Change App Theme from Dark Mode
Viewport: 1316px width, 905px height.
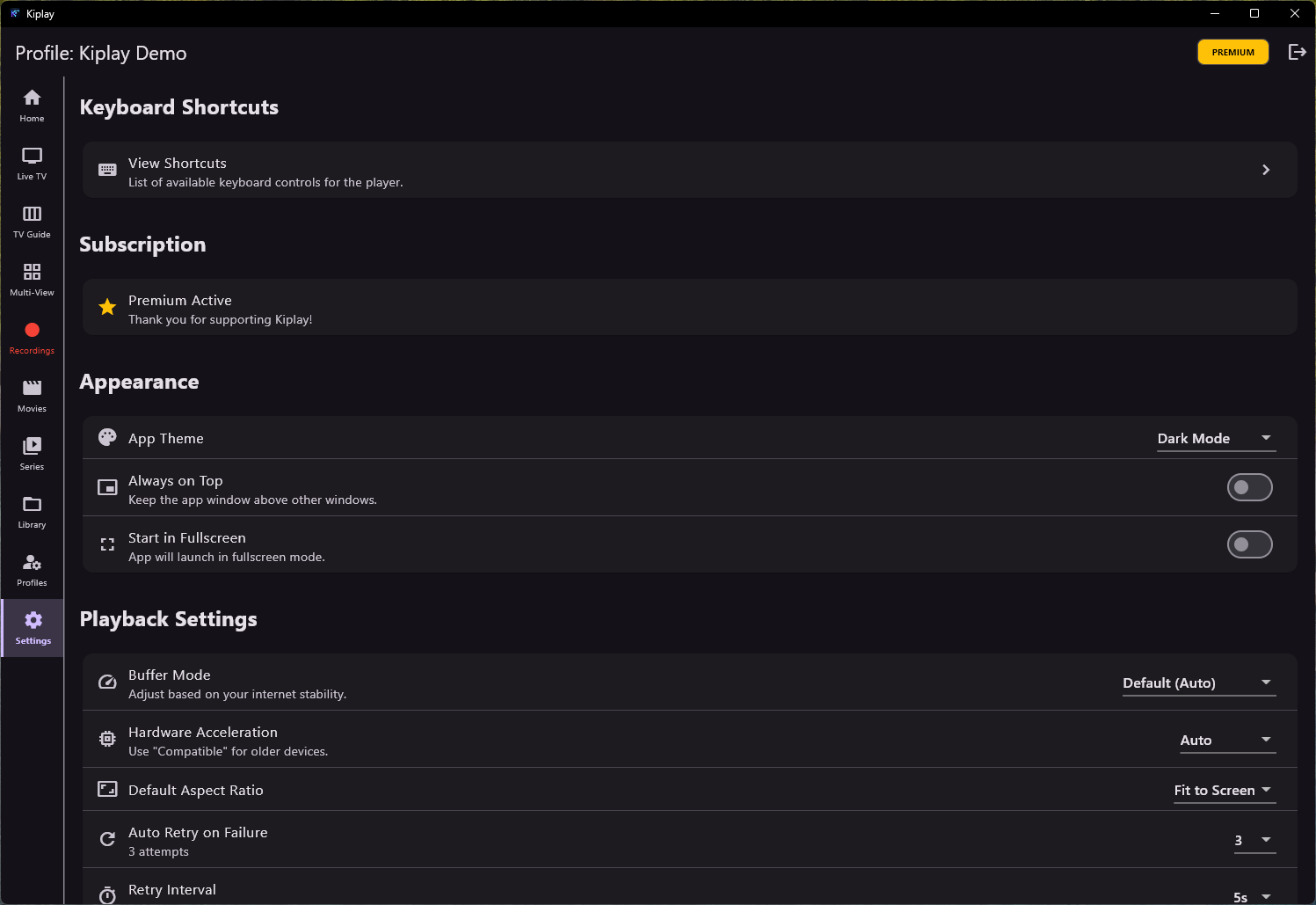[1216, 437]
